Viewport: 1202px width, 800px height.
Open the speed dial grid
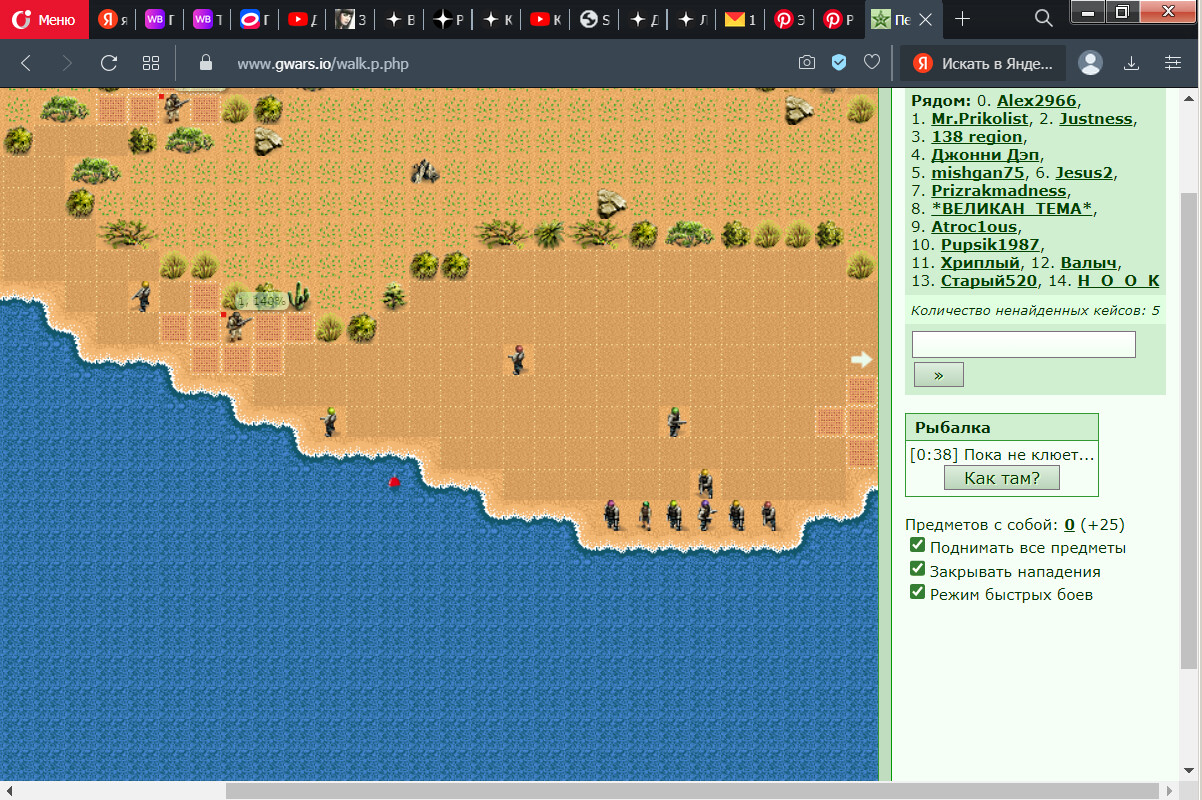[x=151, y=63]
